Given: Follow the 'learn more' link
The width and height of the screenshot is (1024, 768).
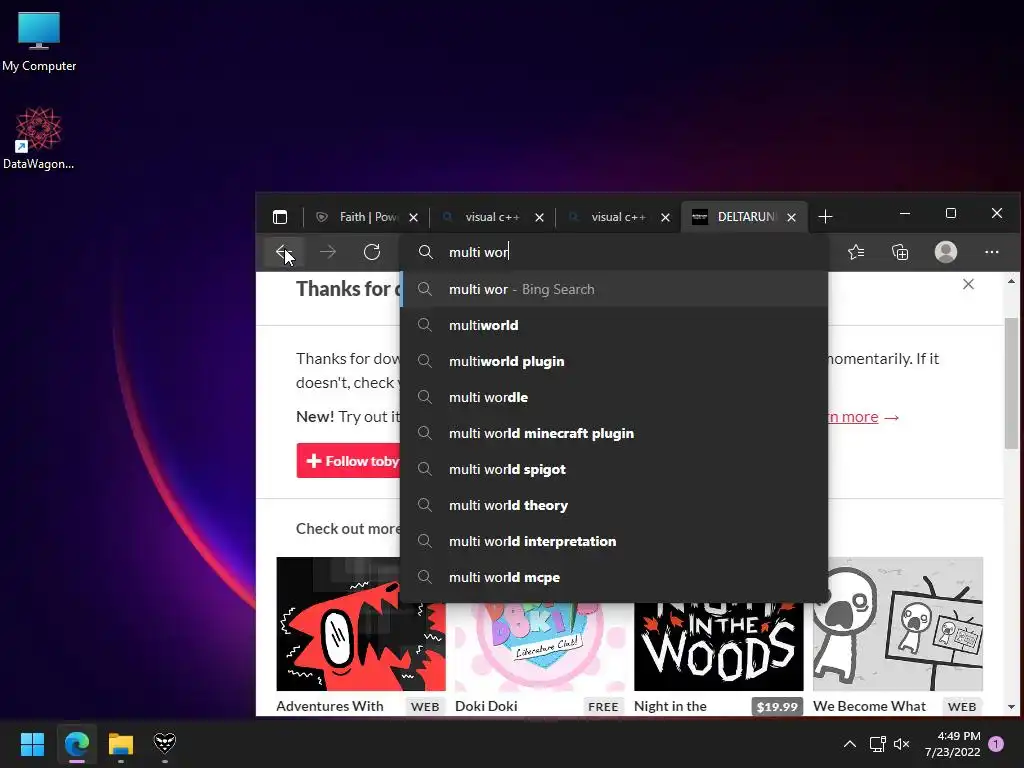Looking at the screenshot, I should tap(856, 417).
